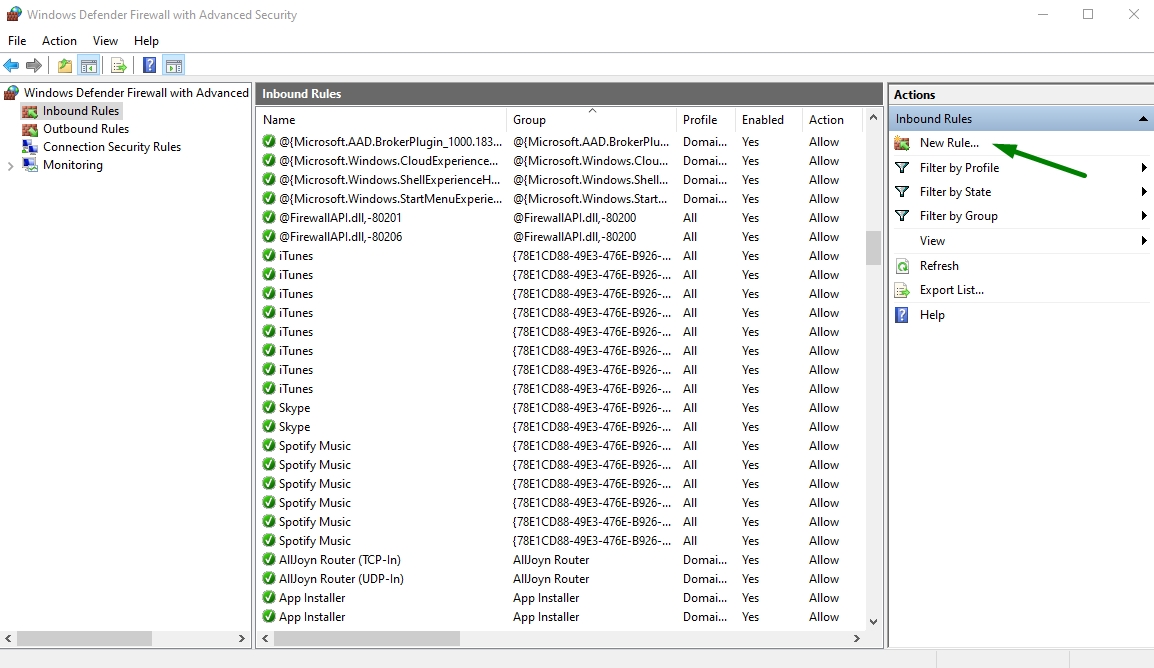1154x668 pixels.
Task: Click Help in the Actions pane
Action: pos(932,315)
